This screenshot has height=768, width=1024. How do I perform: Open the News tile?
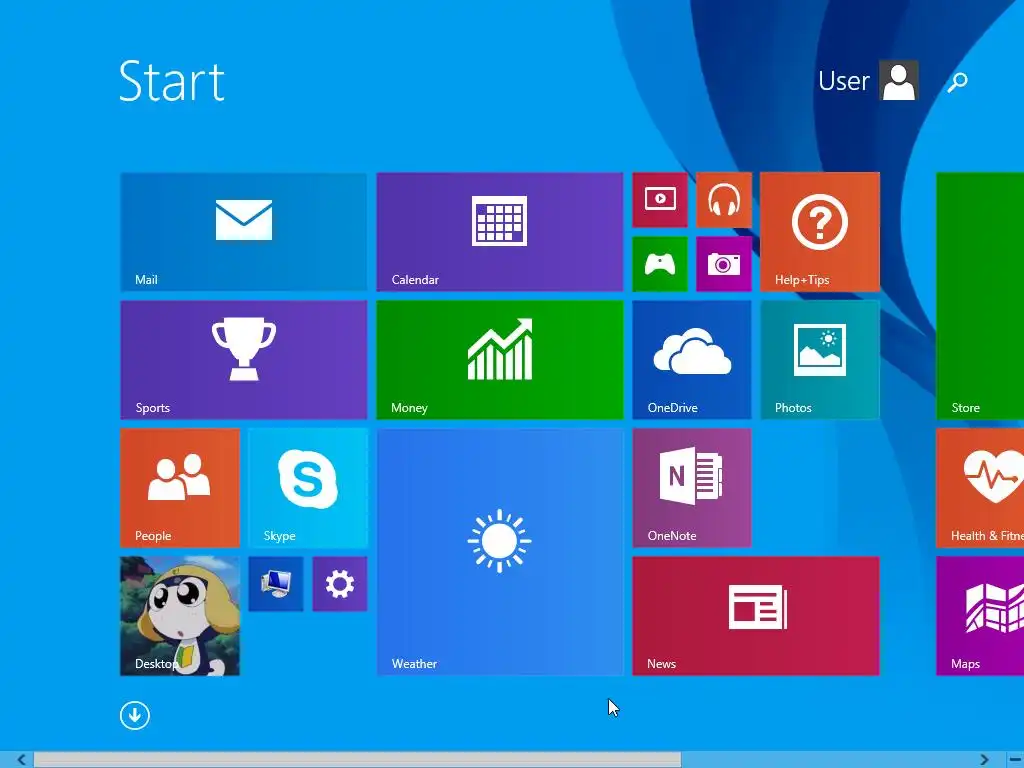[756, 616]
